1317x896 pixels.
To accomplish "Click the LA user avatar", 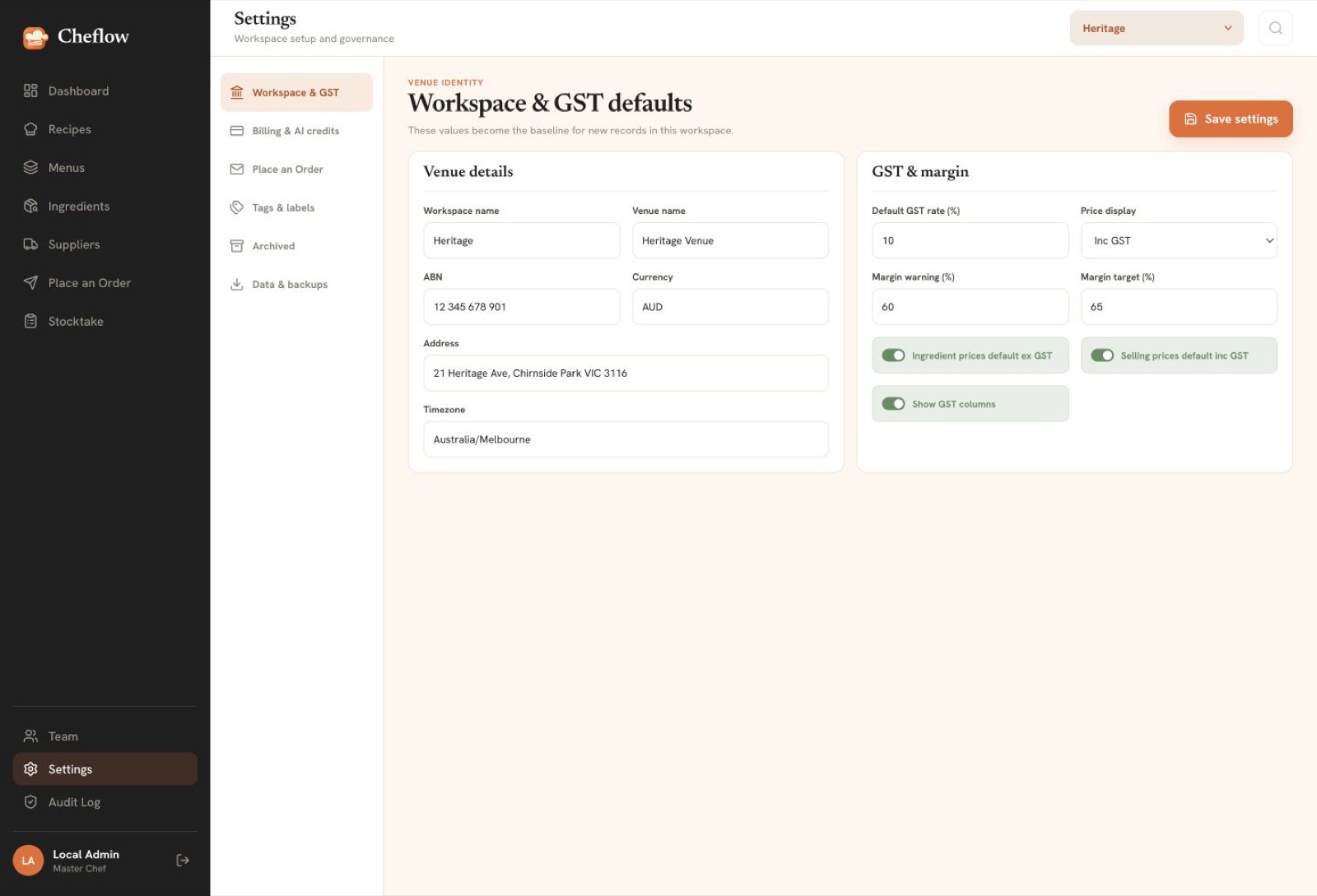I will click(x=28, y=861).
